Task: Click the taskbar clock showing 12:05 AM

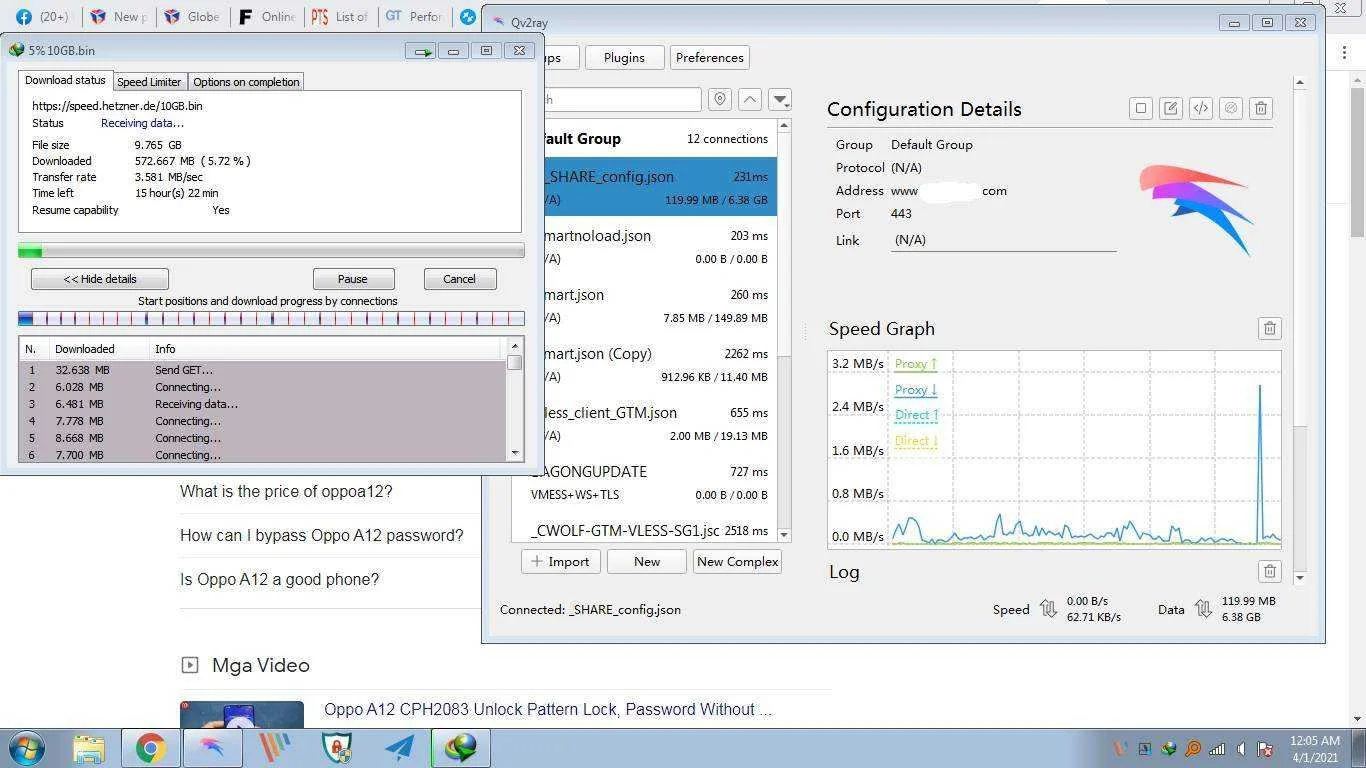Action: point(1313,749)
